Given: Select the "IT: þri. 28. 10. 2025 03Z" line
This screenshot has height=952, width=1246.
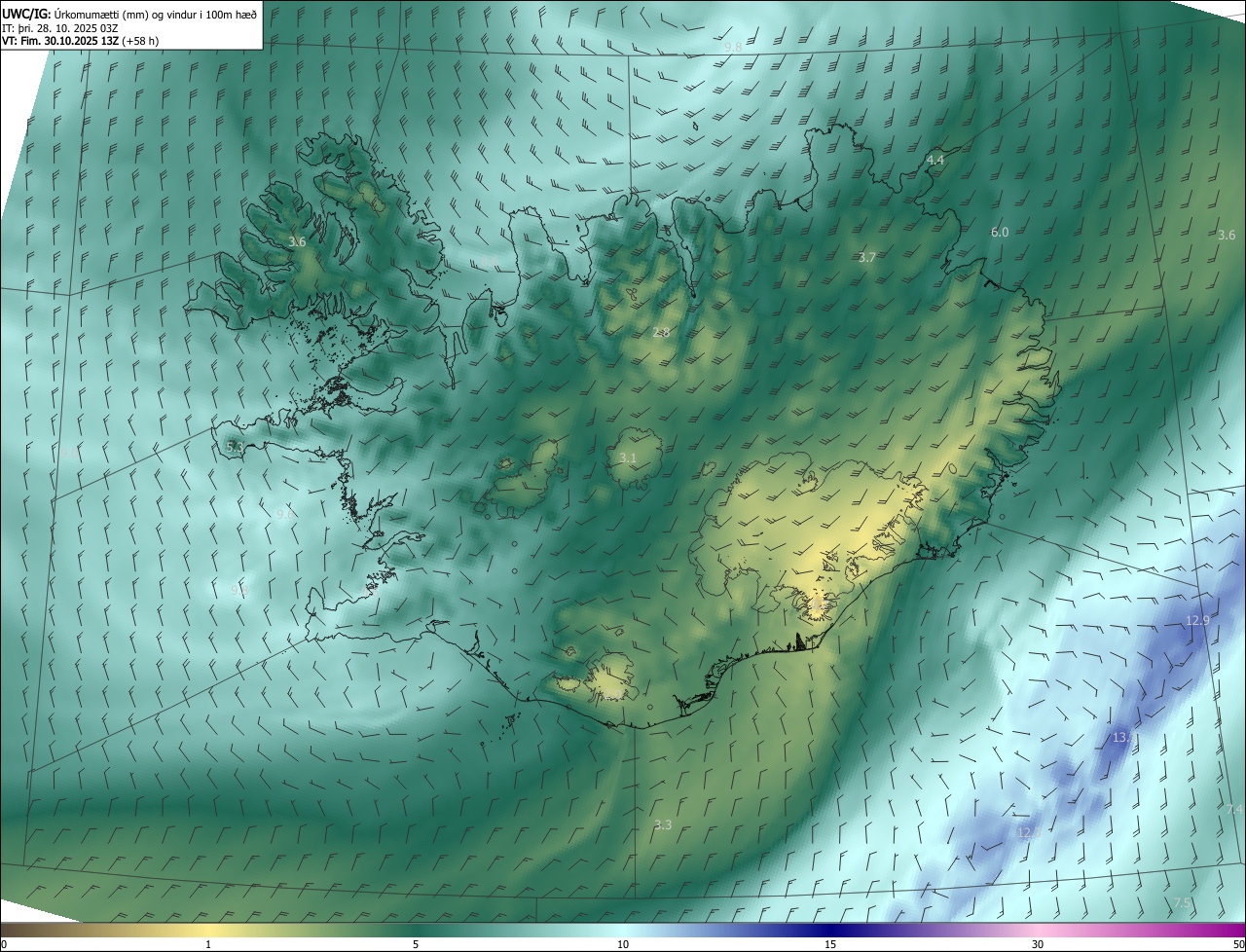Looking at the screenshot, I should point(60,27).
